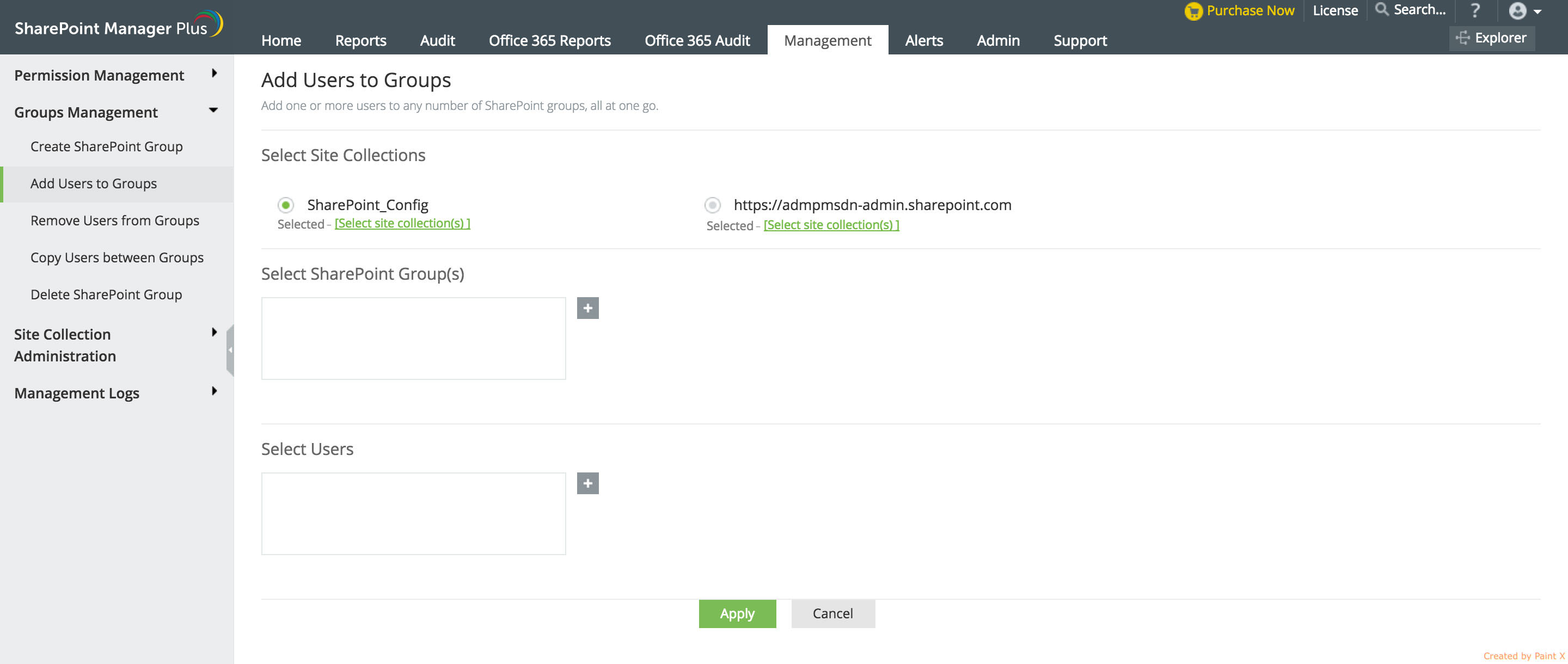The image size is (1568, 664).
Task: Click the green Apply button
Action: 737,613
